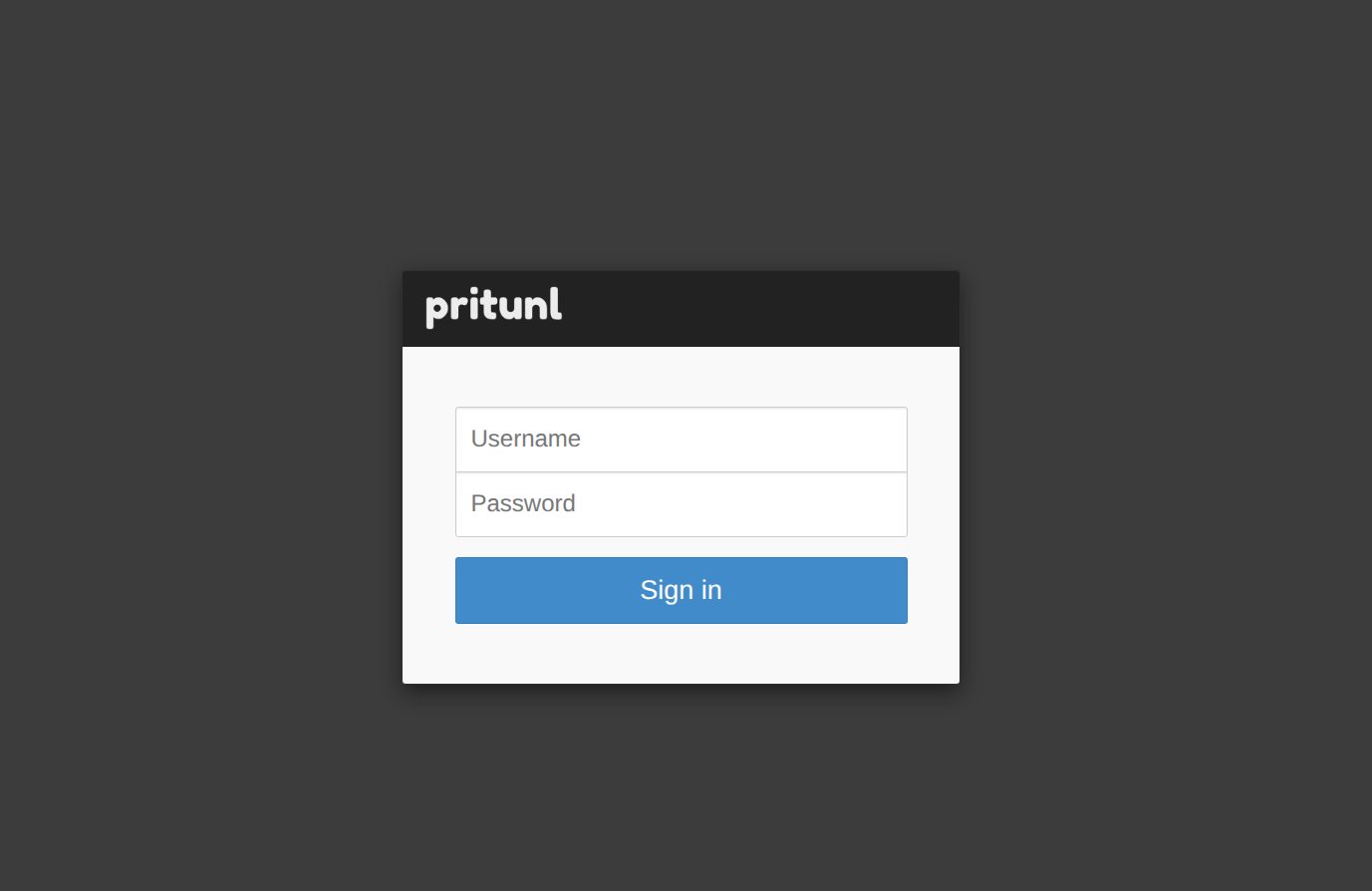Place cursor in the Password placeholder
Screen dimensions: 1372x891
pos(523,504)
